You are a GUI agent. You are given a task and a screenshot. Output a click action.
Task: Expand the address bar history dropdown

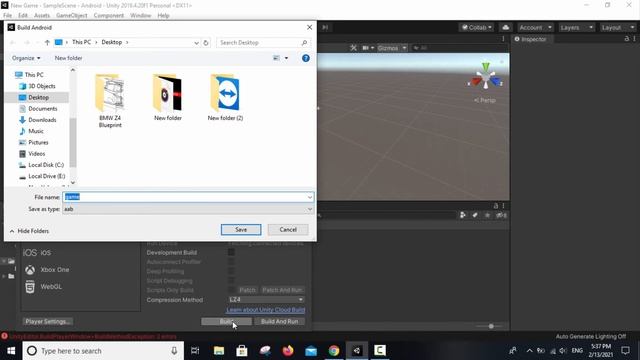click(196, 42)
